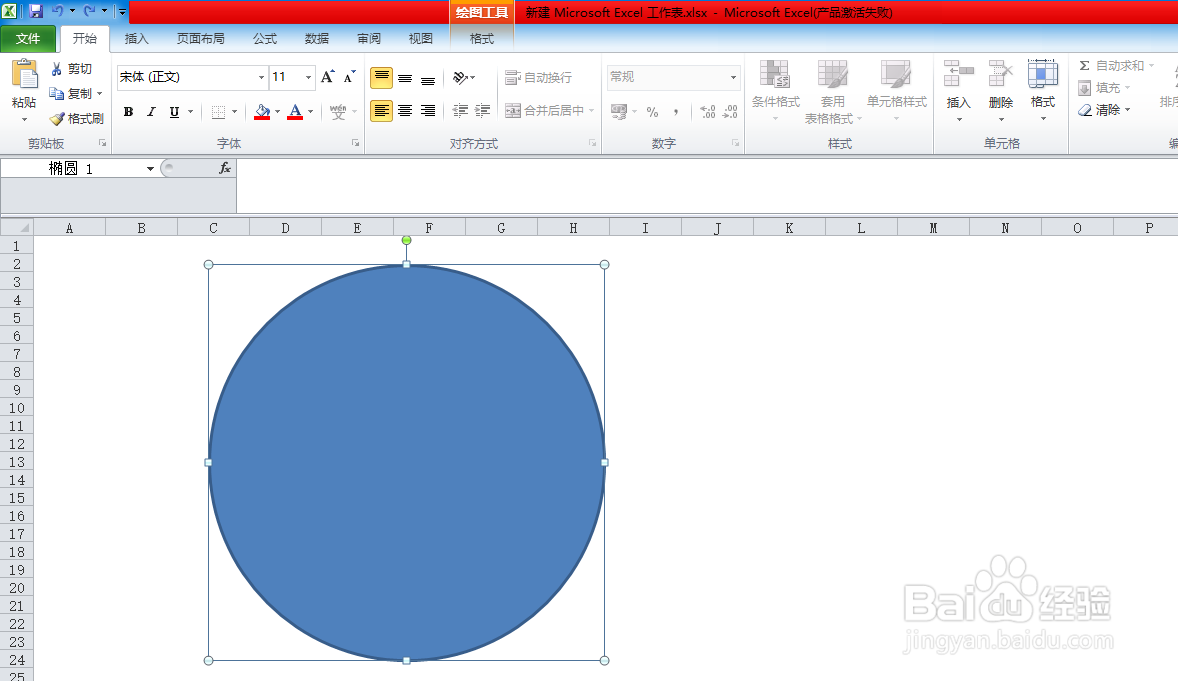1178x681 pixels.
Task: Toggle center text alignment
Action: coord(405,110)
